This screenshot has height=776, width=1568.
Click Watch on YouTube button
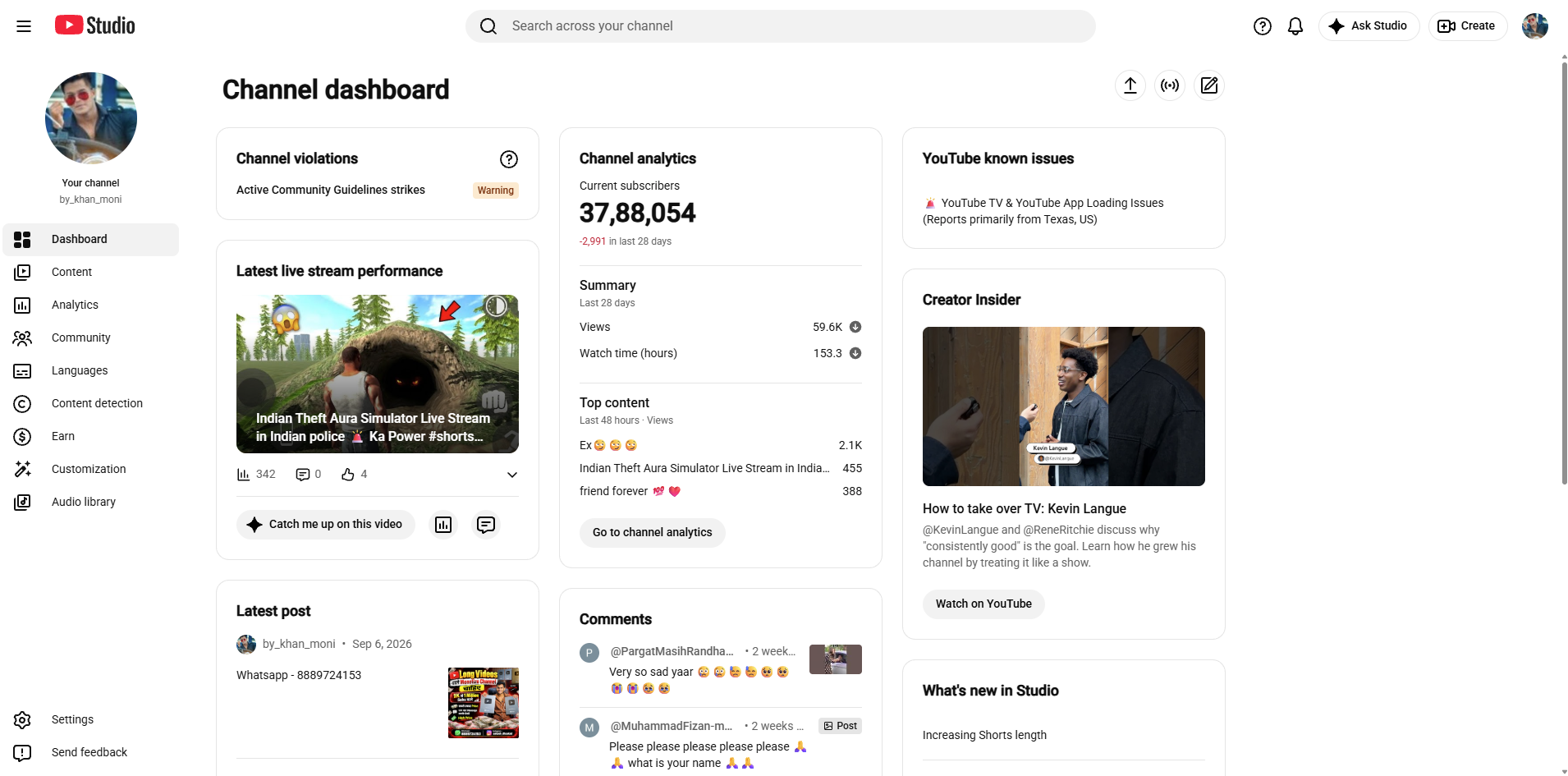[x=983, y=604]
